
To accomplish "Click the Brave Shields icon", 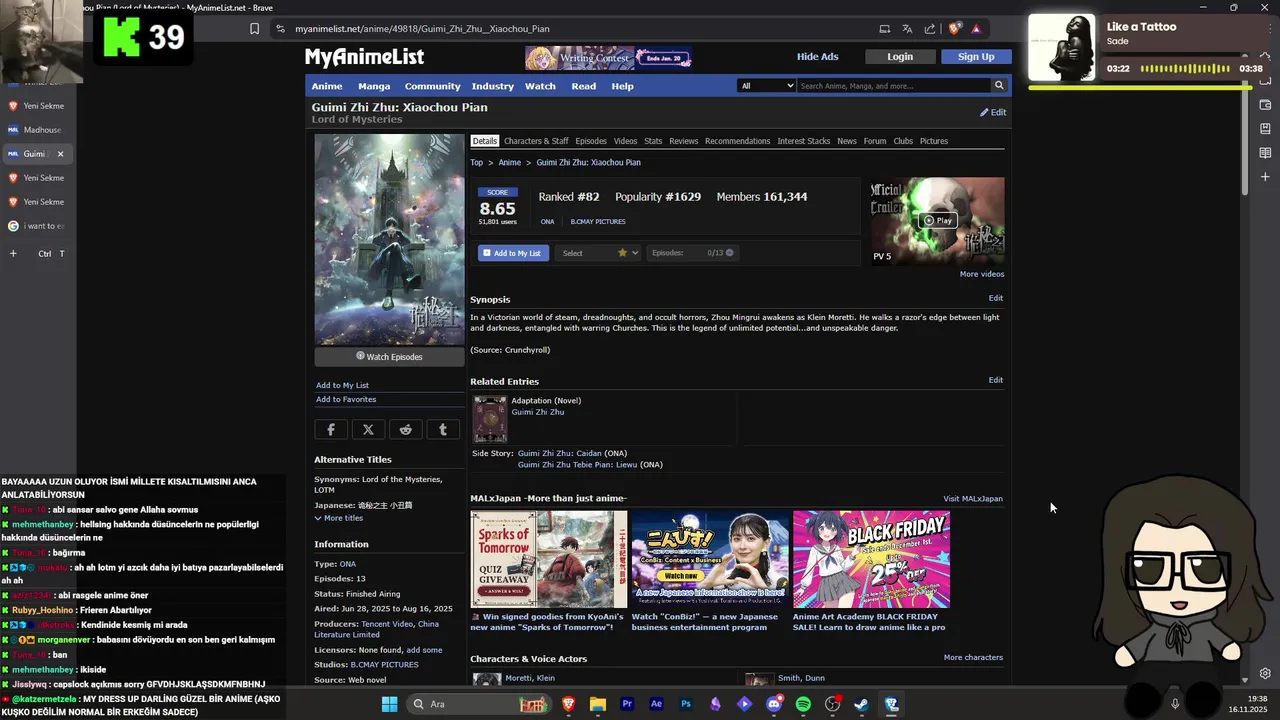I will point(954,29).
